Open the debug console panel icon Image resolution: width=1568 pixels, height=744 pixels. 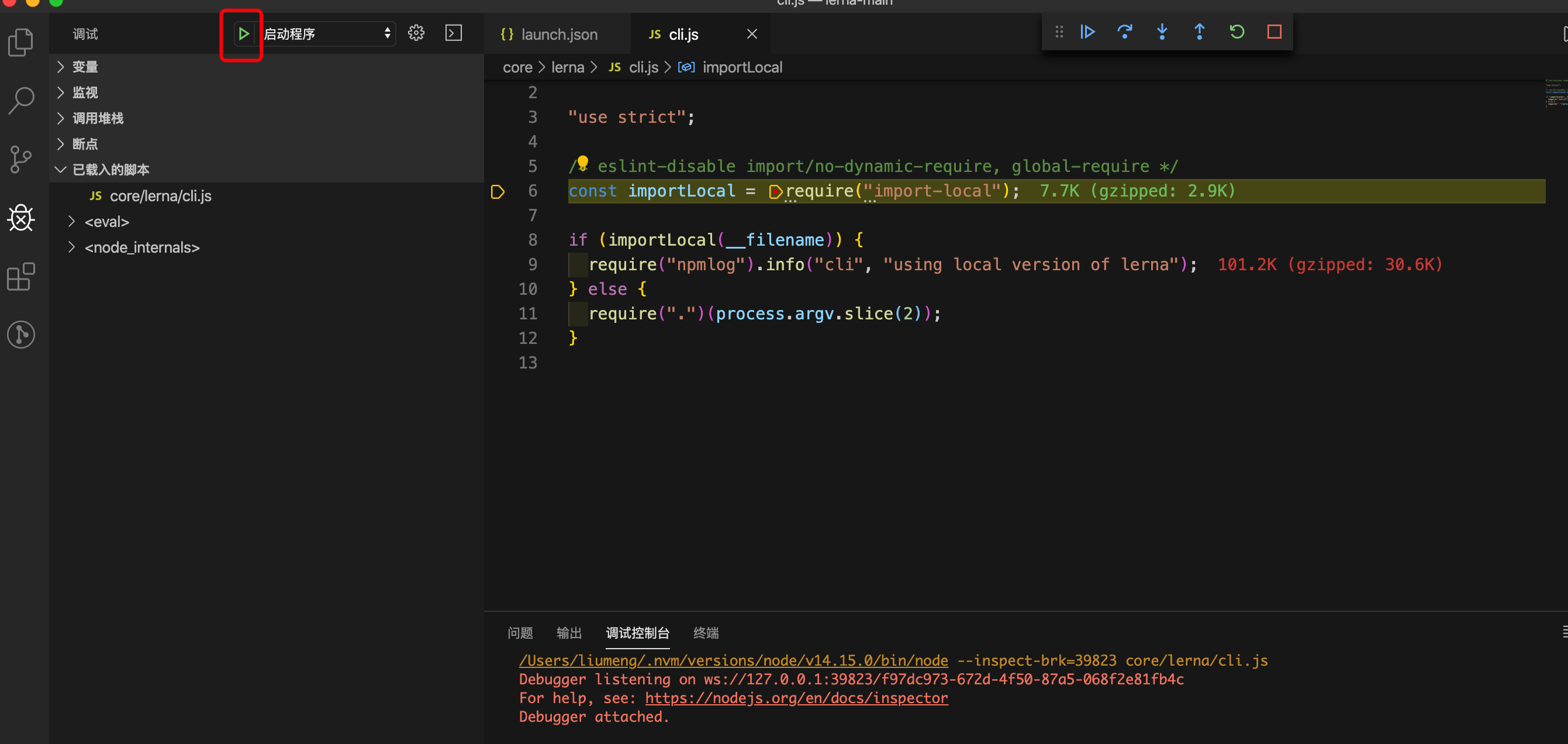[x=454, y=33]
